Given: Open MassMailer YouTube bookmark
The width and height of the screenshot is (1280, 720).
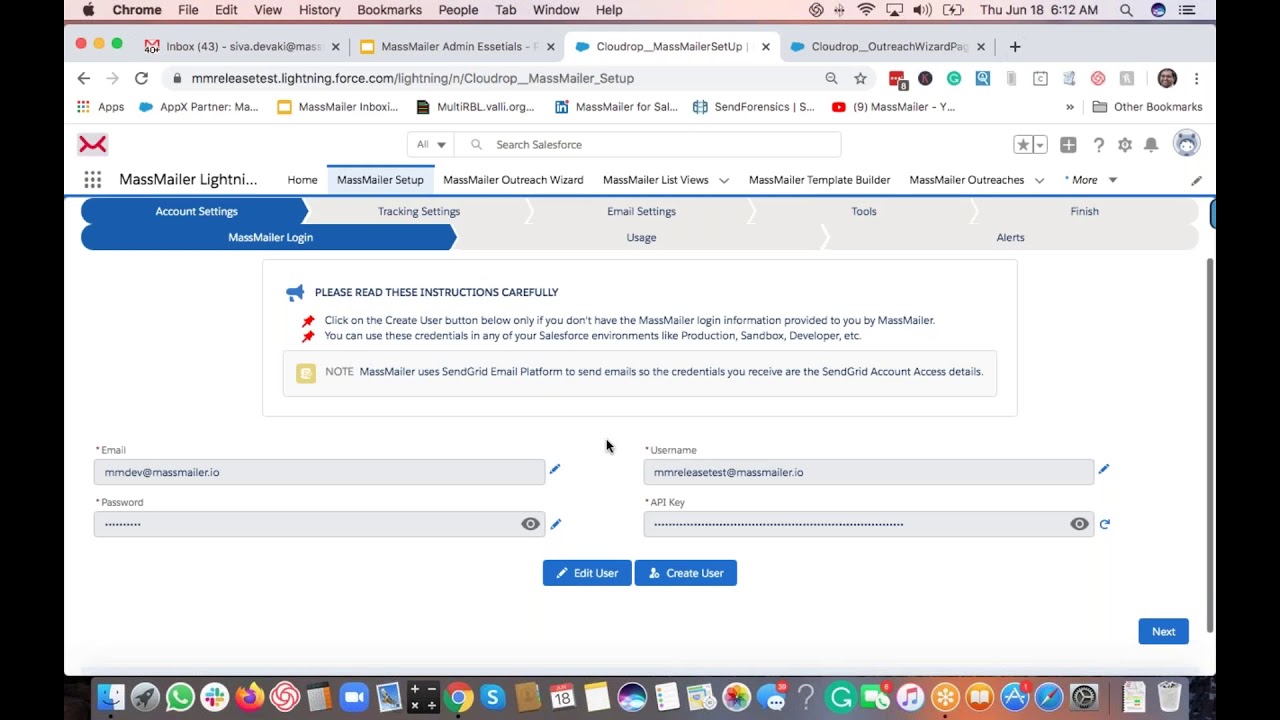Looking at the screenshot, I should click(x=893, y=107).
